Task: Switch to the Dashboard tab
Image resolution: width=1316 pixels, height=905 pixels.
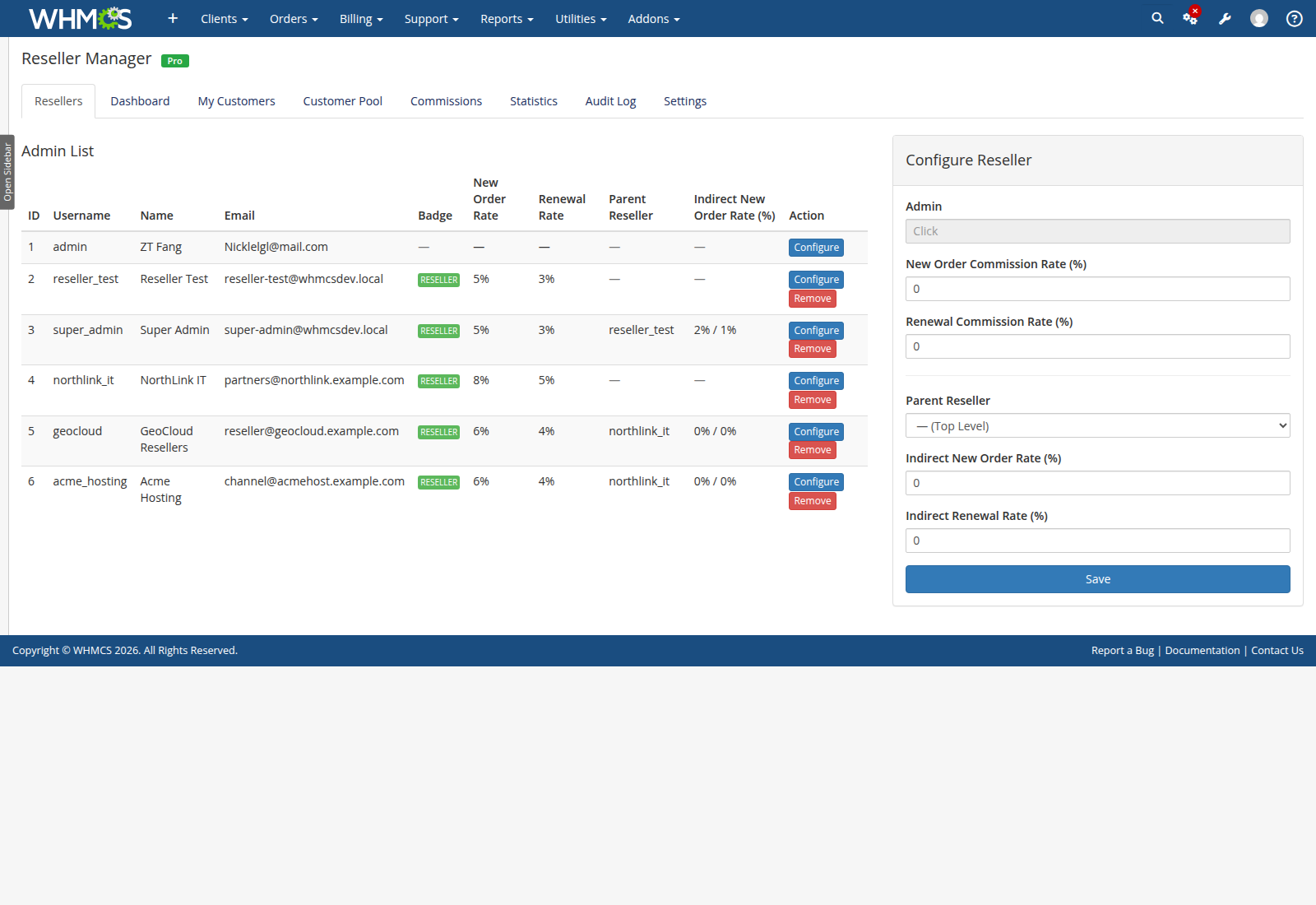Action: [x=140, y=101]
